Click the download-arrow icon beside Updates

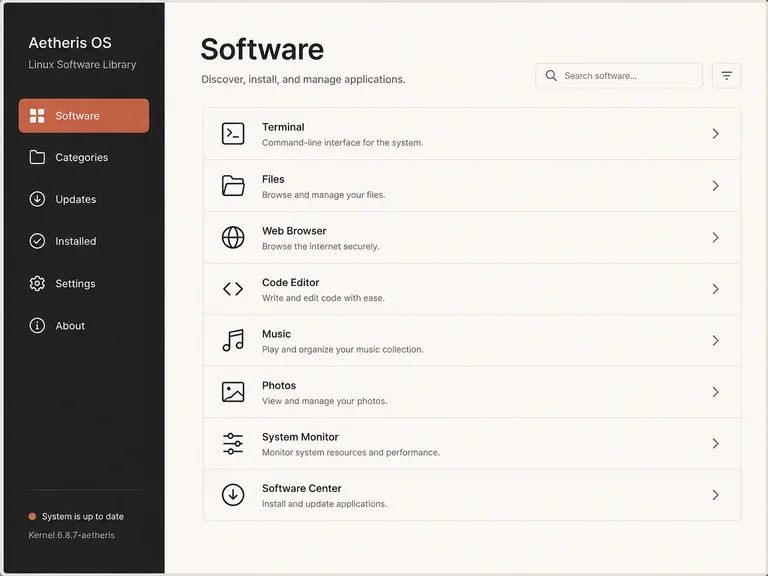[x=37, y=199]
